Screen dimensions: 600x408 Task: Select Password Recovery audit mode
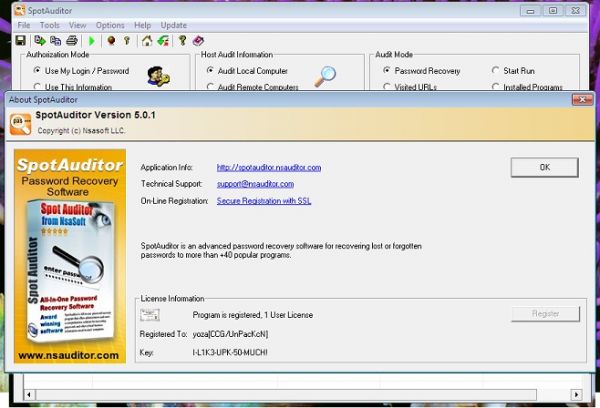pyautogui.click(x=422, y=71)
